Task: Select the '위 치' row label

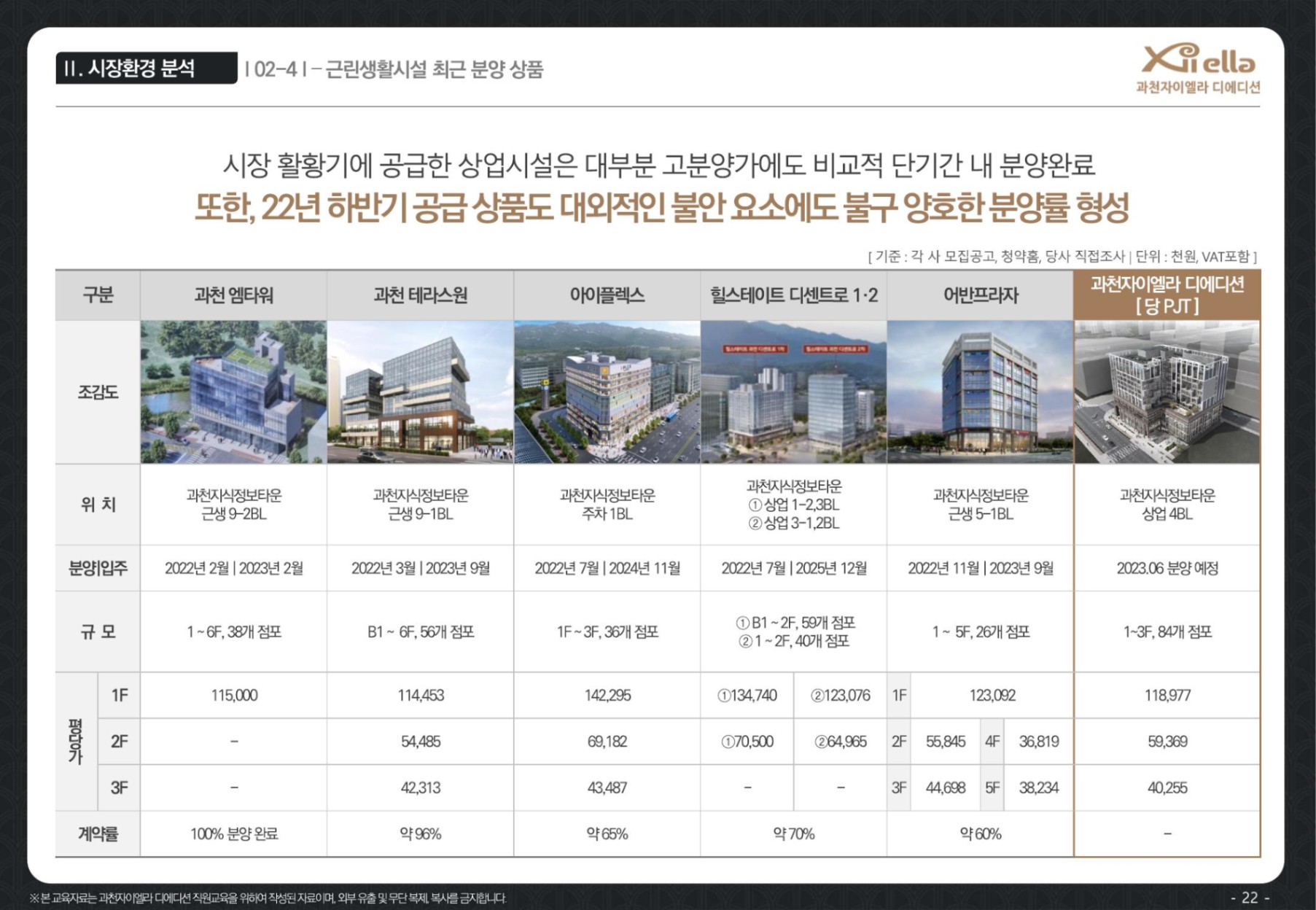Action: pos(98,505)
